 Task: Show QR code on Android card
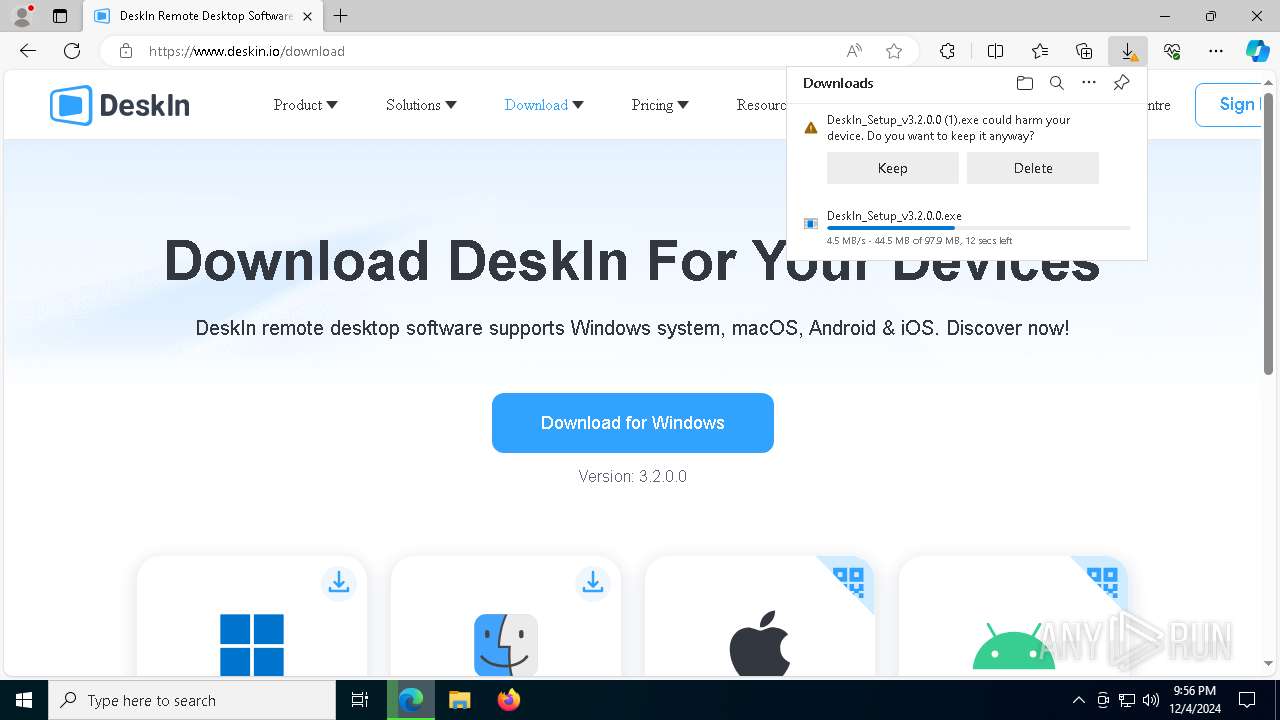[1102, 582]
